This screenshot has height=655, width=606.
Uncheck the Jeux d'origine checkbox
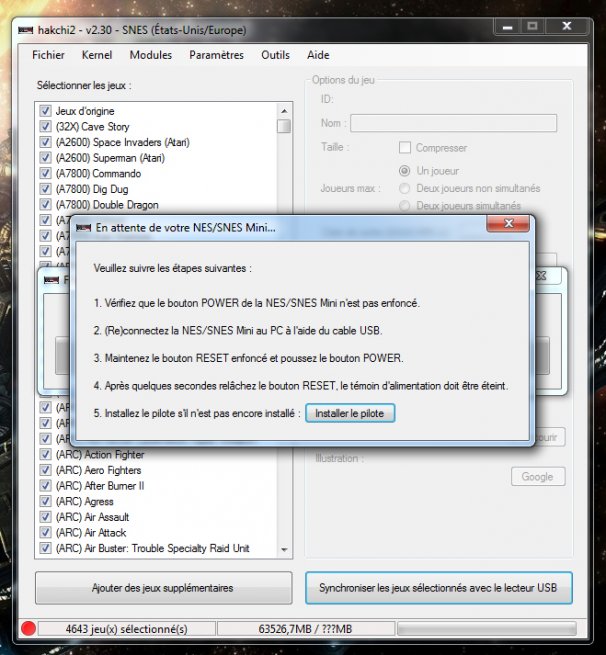(45, 111)
